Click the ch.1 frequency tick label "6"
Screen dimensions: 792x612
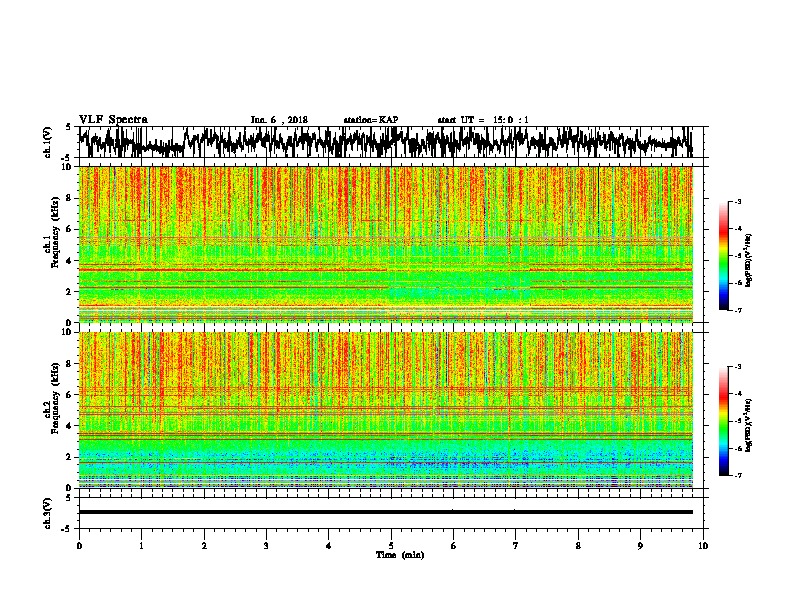(x=70, y=229)
